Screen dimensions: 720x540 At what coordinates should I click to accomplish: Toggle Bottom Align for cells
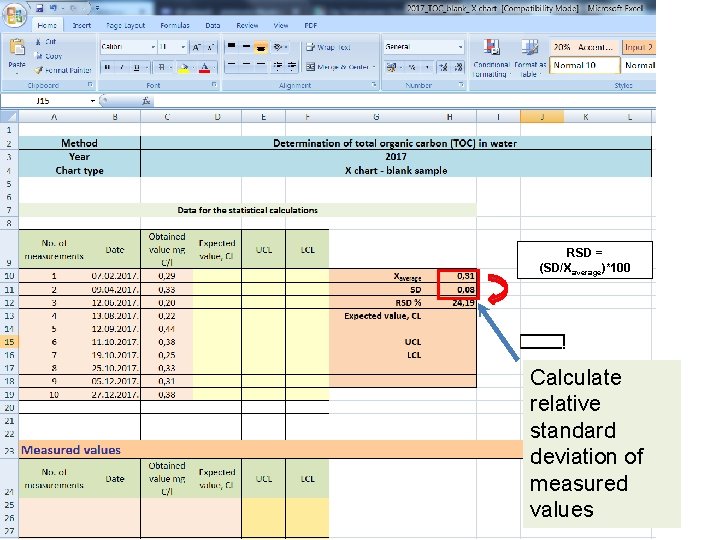261,46
